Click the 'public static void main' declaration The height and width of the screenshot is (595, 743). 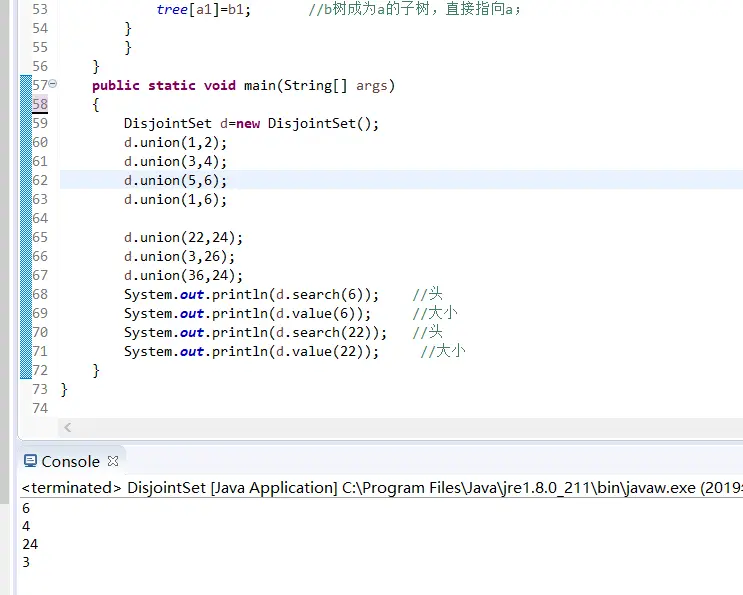click(244, 86)
